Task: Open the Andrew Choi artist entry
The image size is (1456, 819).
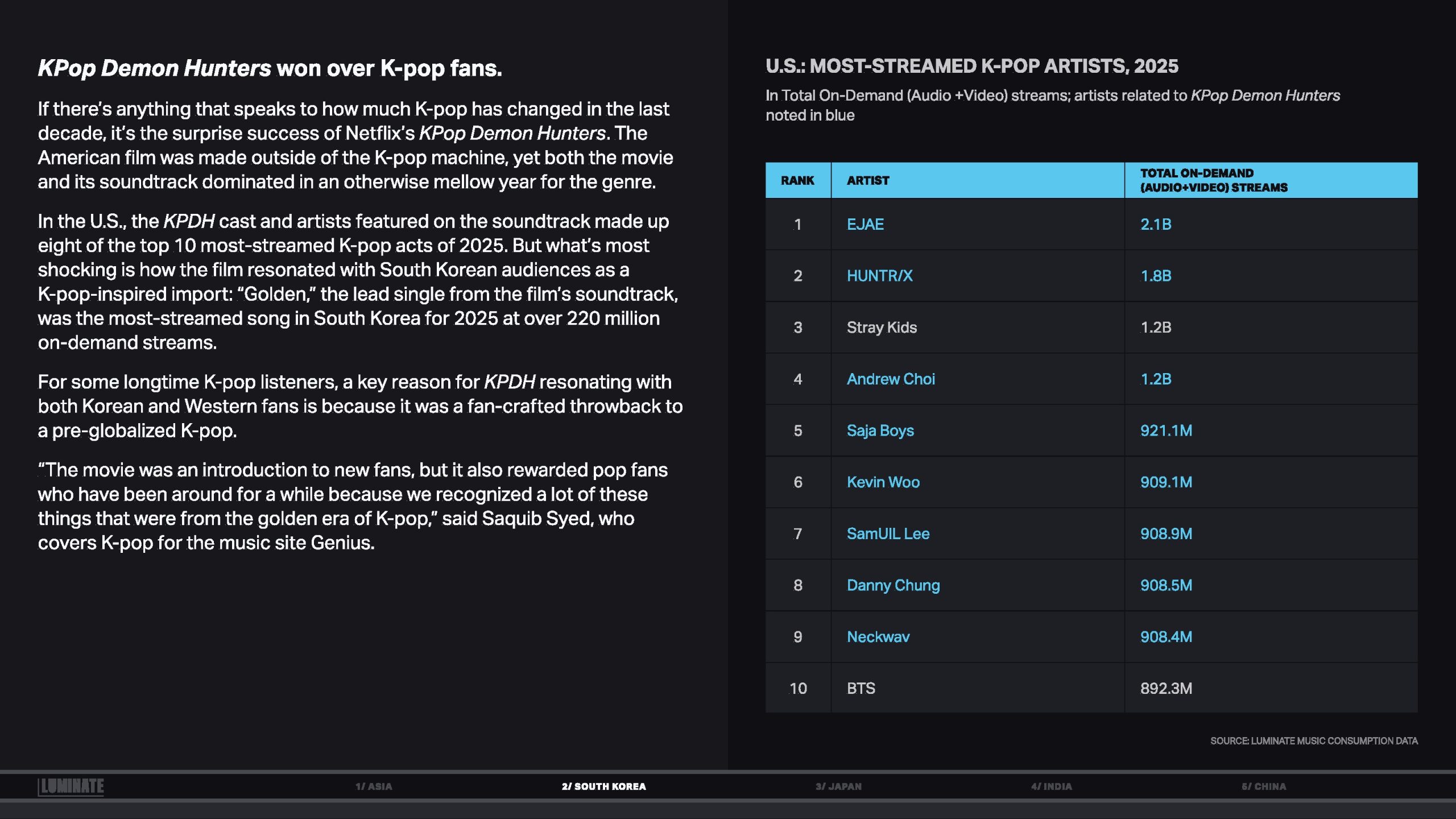Action: click(891, 379)
